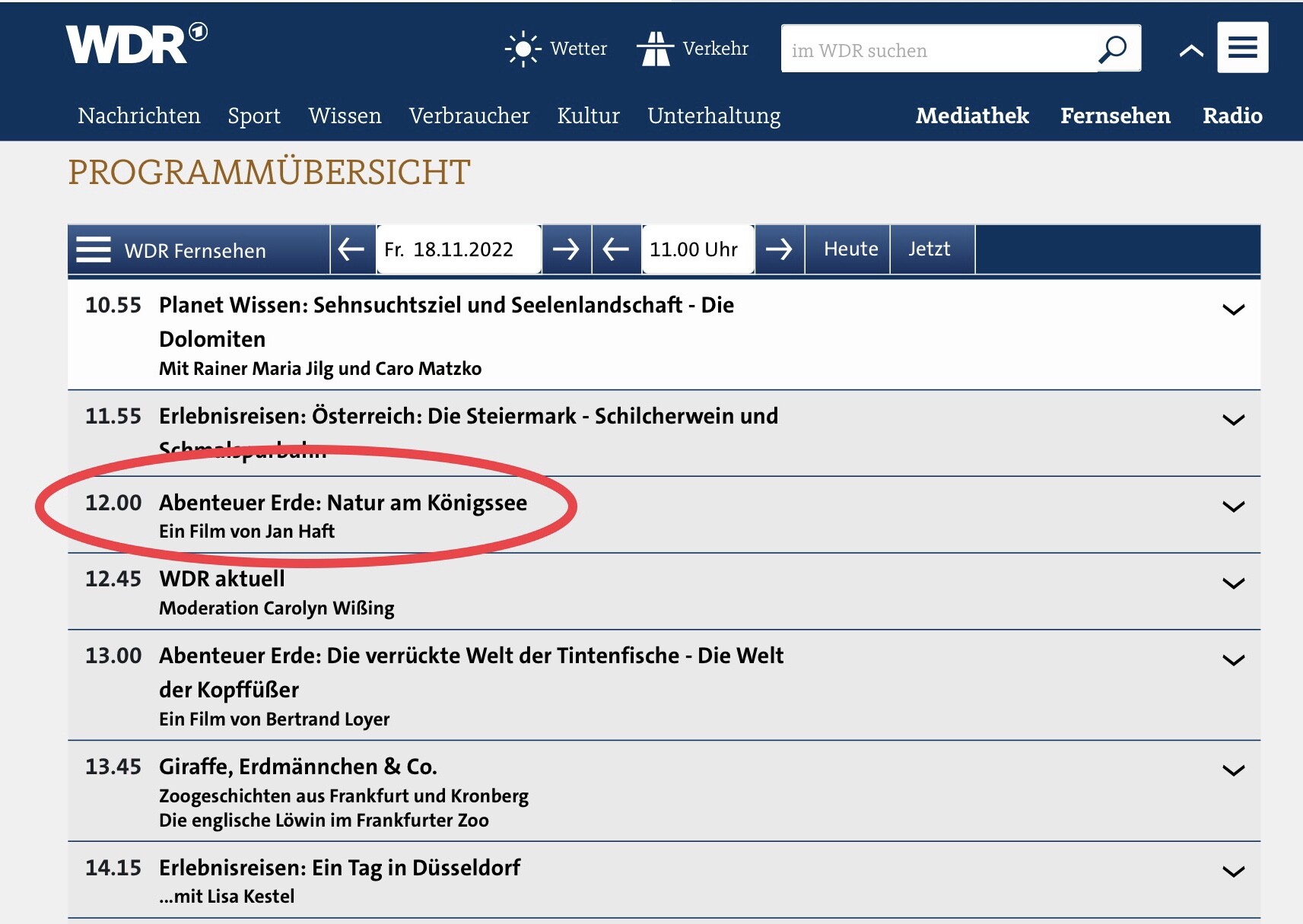Select 'Planet Wissen: Sehnsuchtsziel und Seelenlandschaft' title

[447, 322]
